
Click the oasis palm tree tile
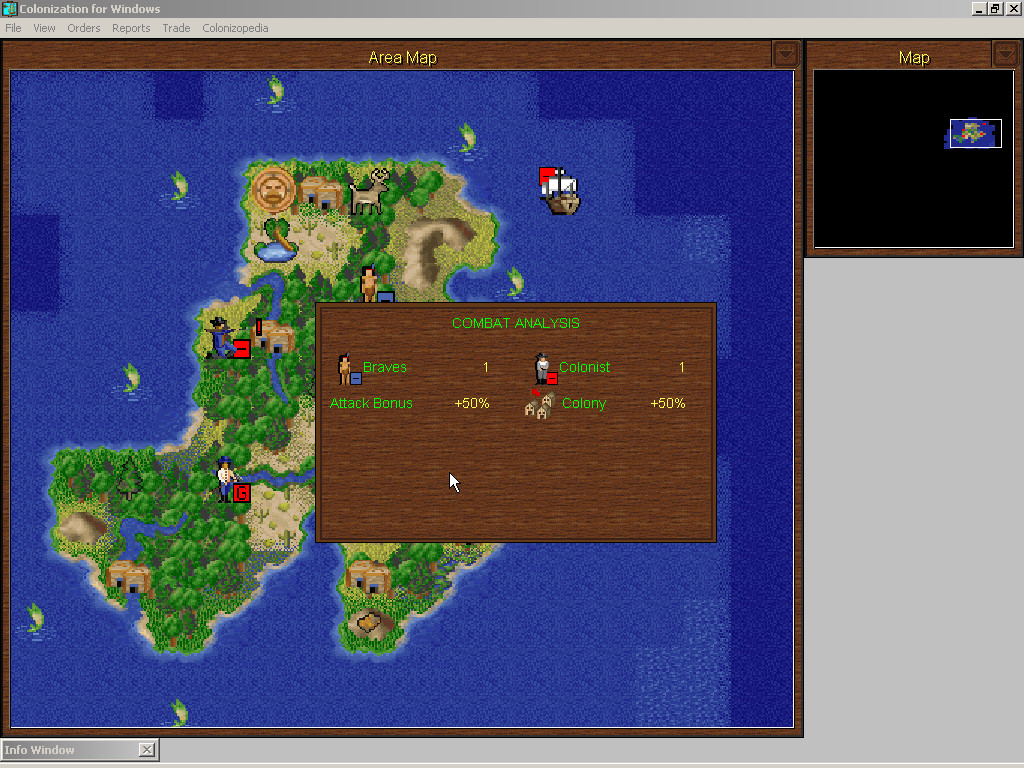277,240
